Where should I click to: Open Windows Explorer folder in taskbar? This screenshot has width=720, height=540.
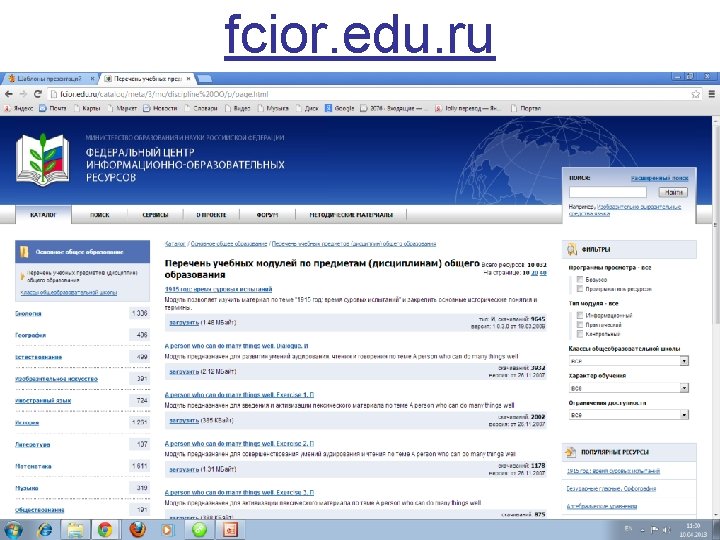point(75,530)
